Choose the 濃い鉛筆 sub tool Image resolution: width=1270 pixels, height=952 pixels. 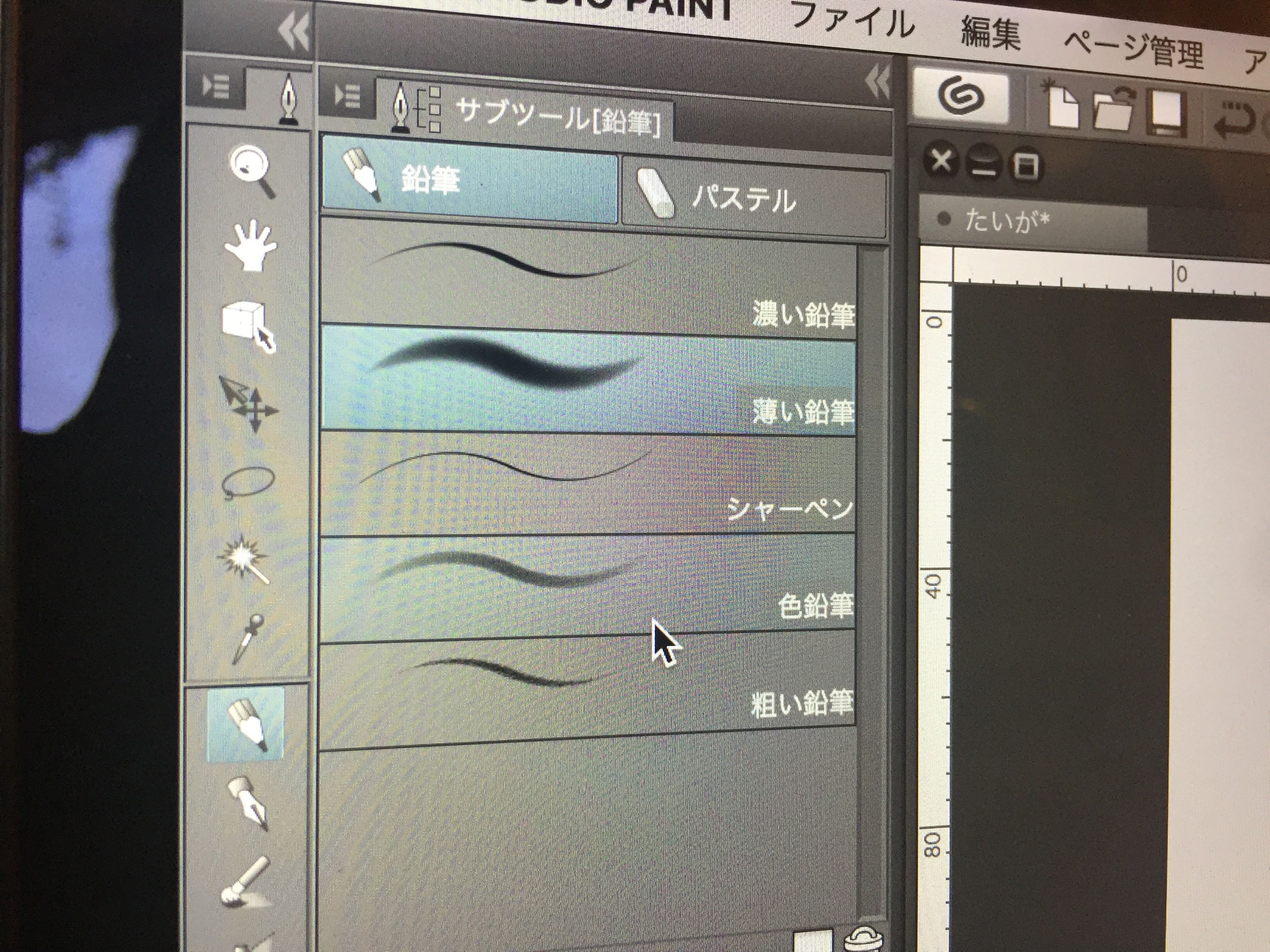pyautogui.click(x=588, y=278)
